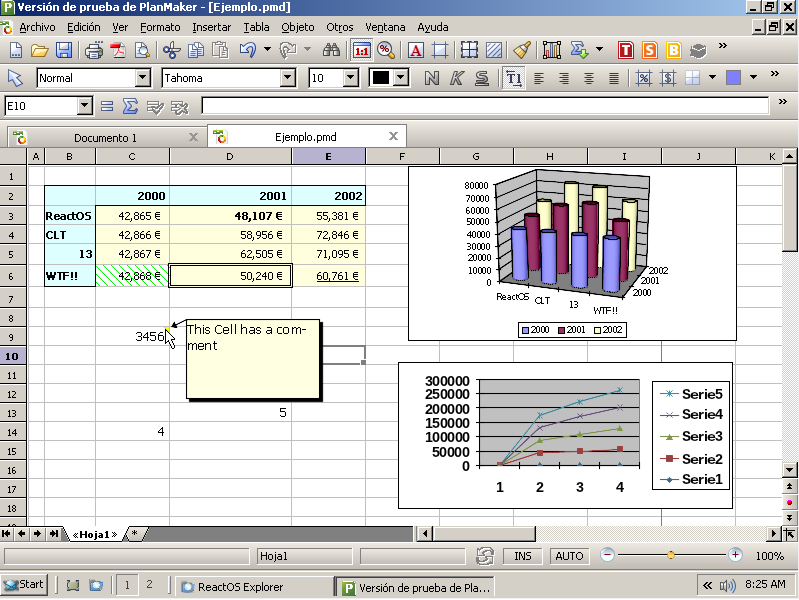
Task: Click the Save document floppy disk icon
Action: (x=63, y=49)
